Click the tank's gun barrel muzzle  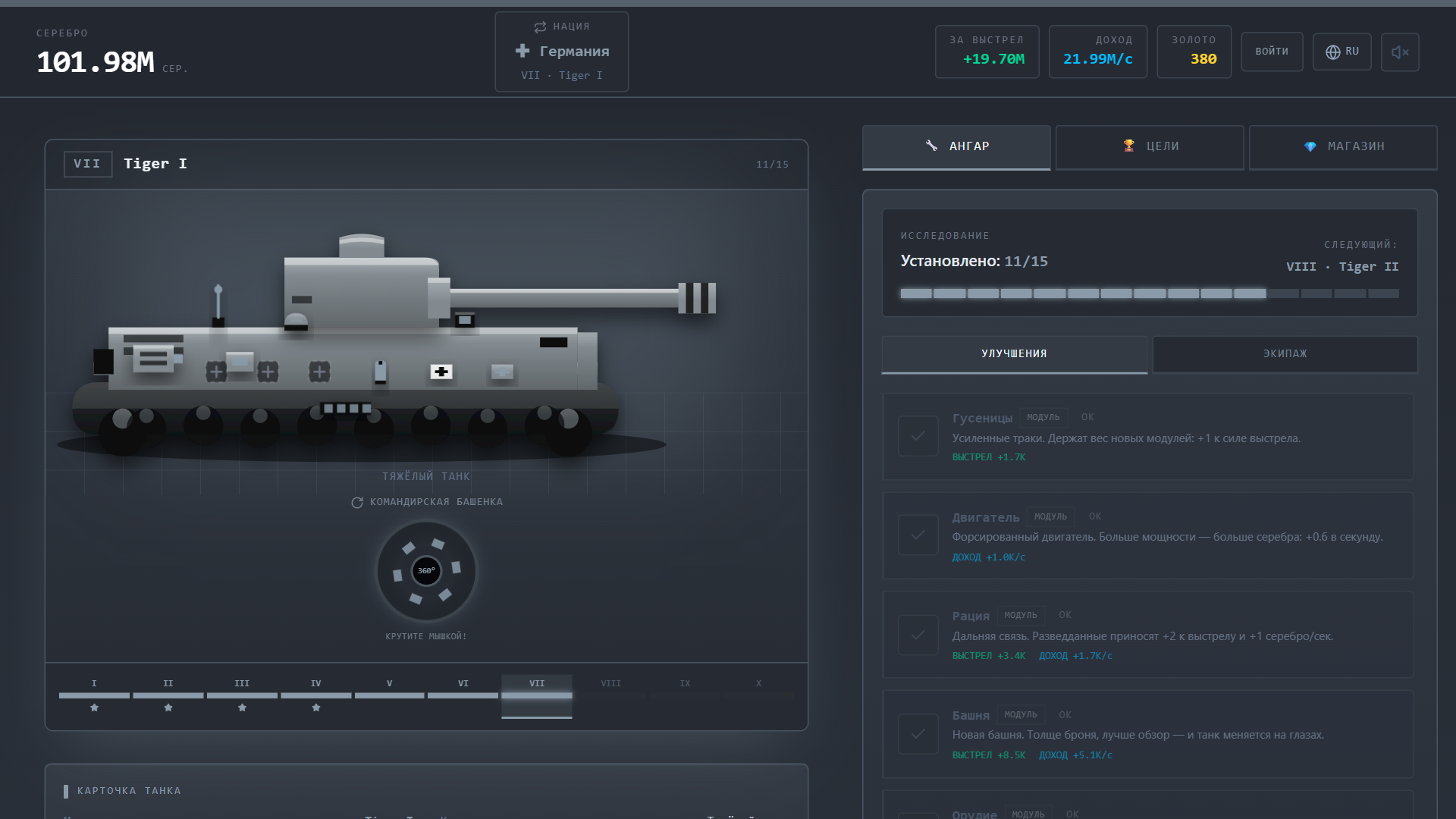[698, 298]
